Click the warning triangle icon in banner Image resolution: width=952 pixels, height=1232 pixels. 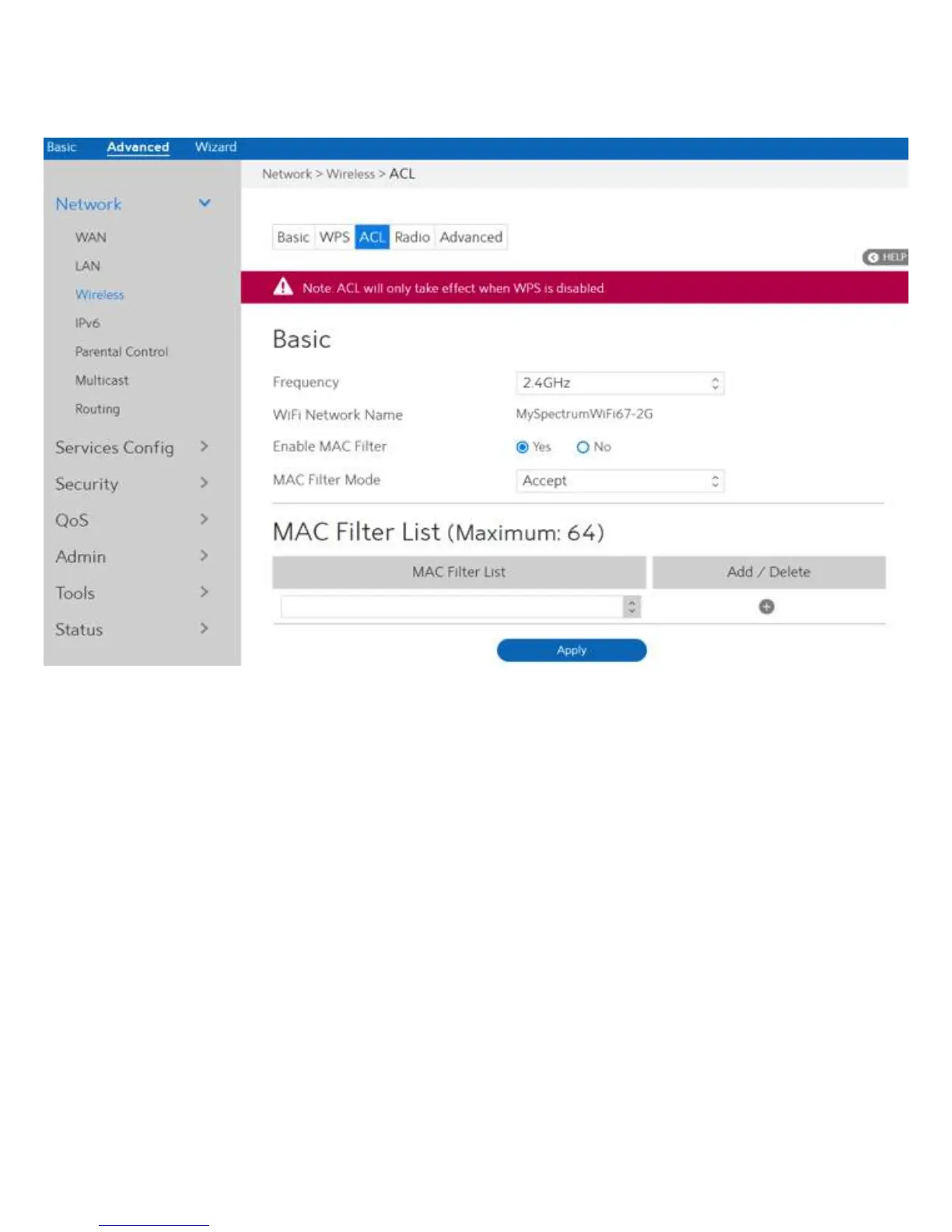coord(283,287)
